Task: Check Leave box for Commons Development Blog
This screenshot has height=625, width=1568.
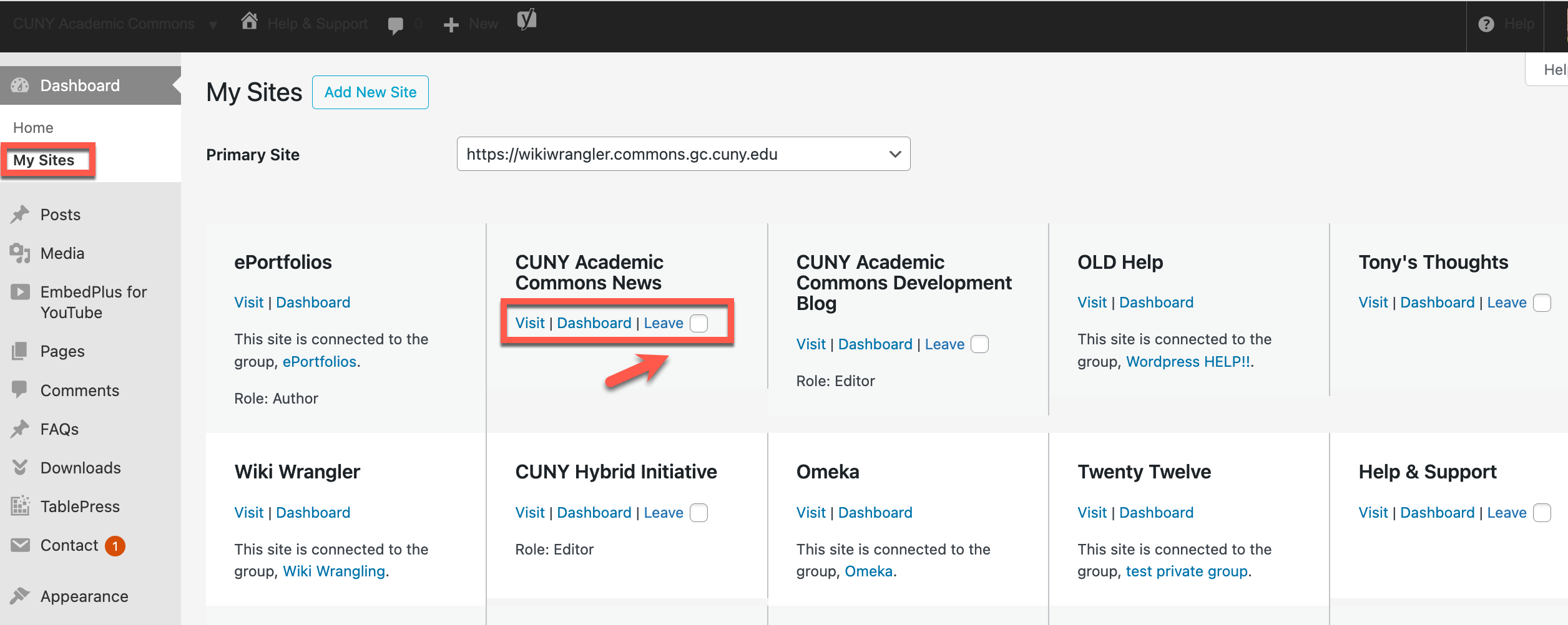Action: tap(980, 344)
